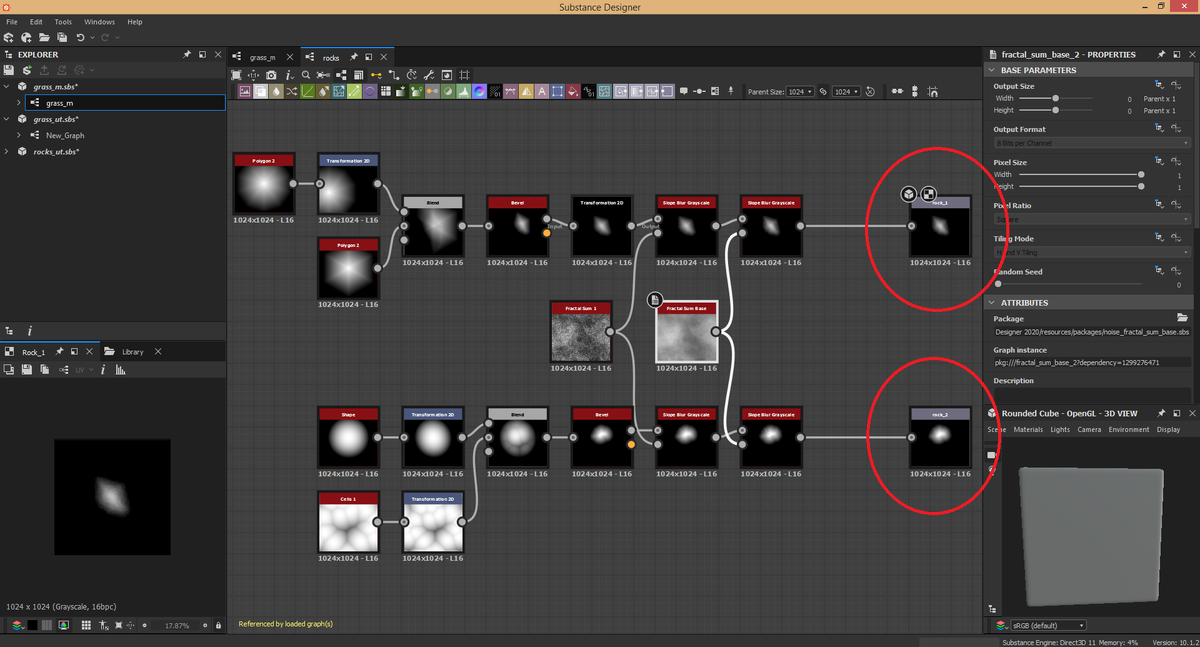This screenshot has width=1200, height=647.
Task: Open the Environment menu in the 3D view
Action: click(x=1128, y=429)
